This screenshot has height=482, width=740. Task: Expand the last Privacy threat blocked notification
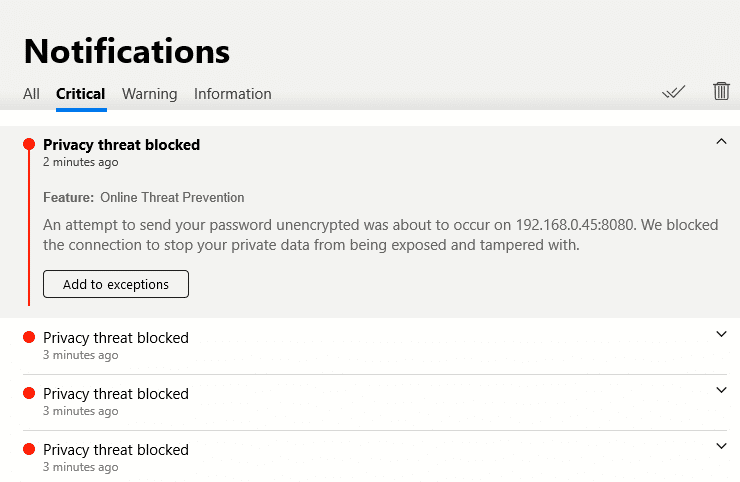tap(721, 446)
